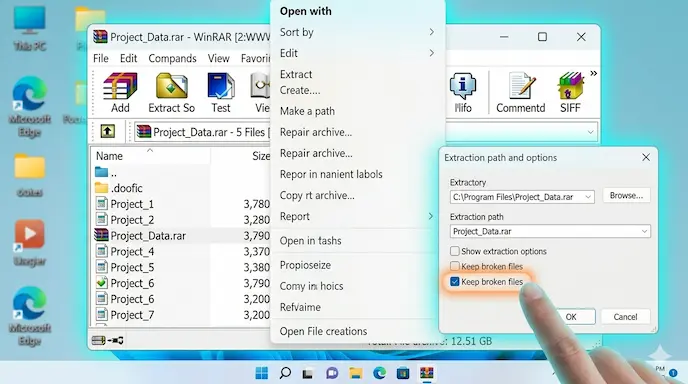Screen dimensions: 688x384
Task: Open the Extractory path dropdown
Action: pos(588,197)
